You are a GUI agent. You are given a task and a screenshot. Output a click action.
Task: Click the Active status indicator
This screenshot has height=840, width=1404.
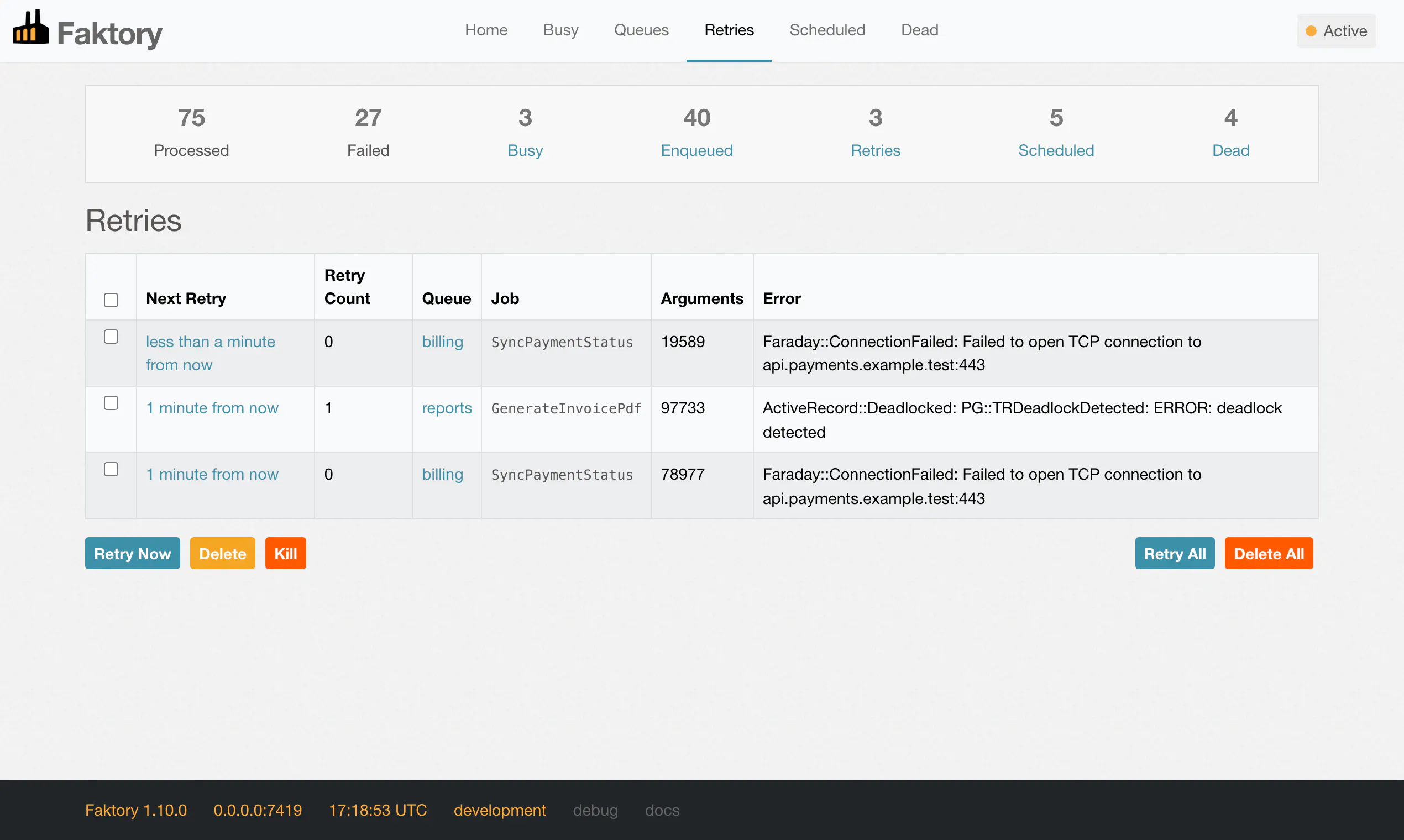point(1336,31)
